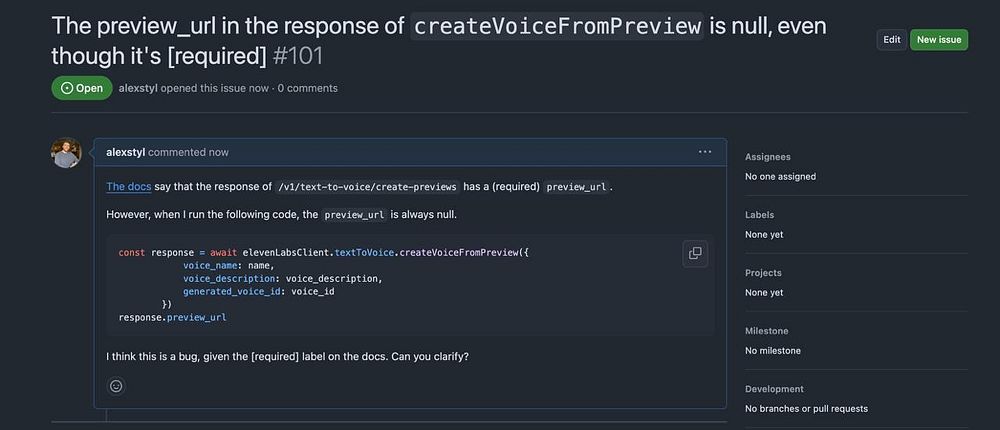
Task: Click inside the code block on createVoiceFromPreview
Action: click(464, 253)
